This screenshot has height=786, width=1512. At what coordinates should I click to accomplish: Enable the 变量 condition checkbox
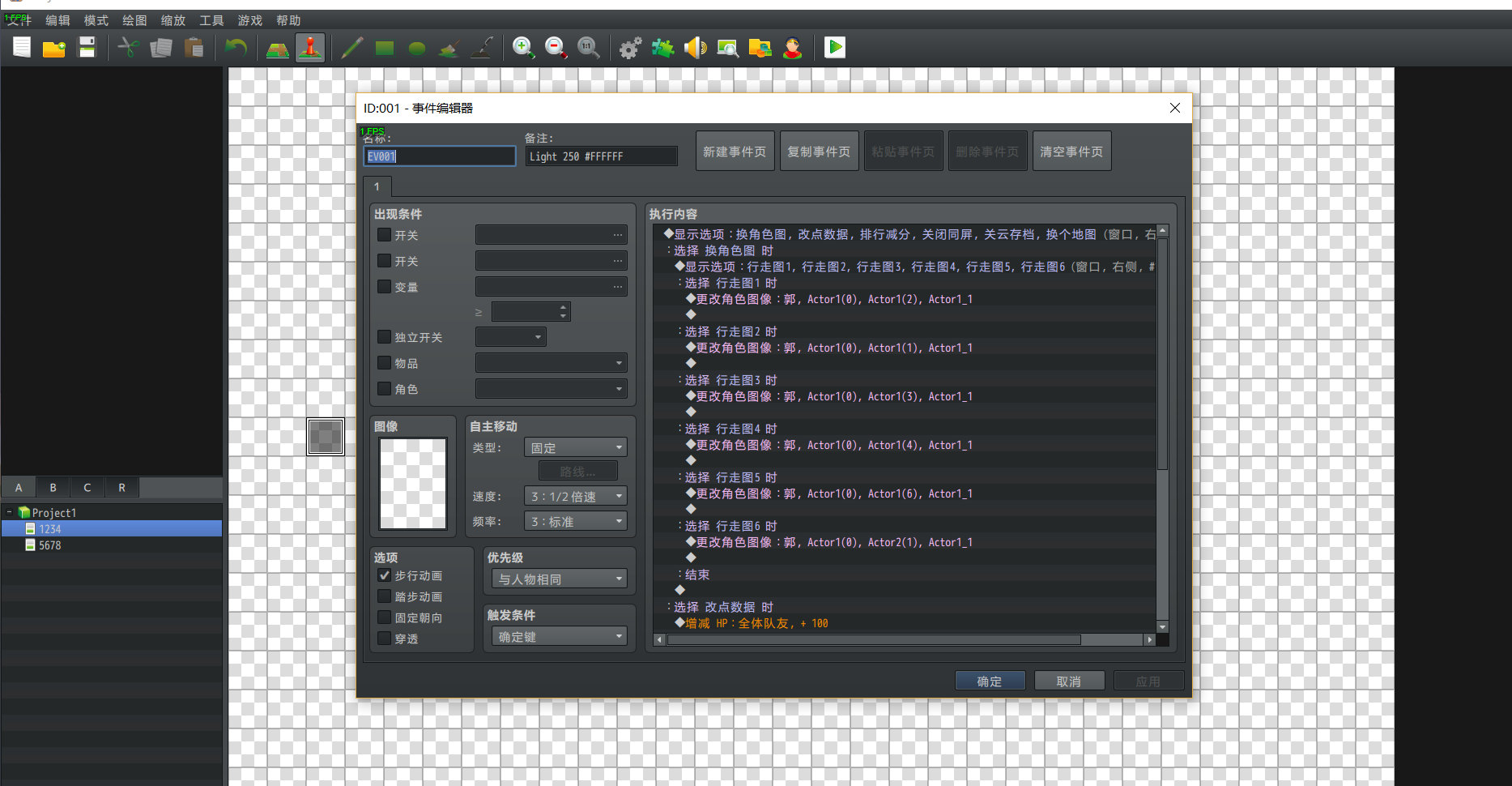tap(385, 287)
